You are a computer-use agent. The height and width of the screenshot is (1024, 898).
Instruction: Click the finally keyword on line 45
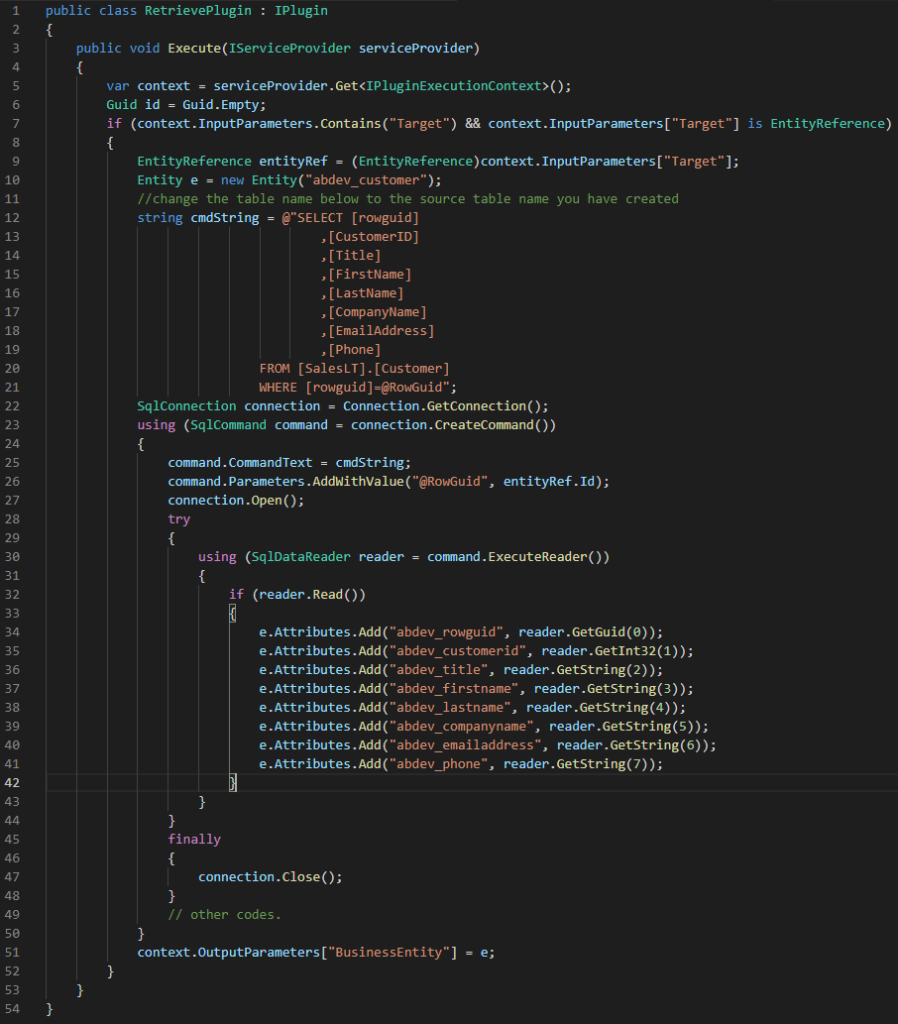pos(194,839)
